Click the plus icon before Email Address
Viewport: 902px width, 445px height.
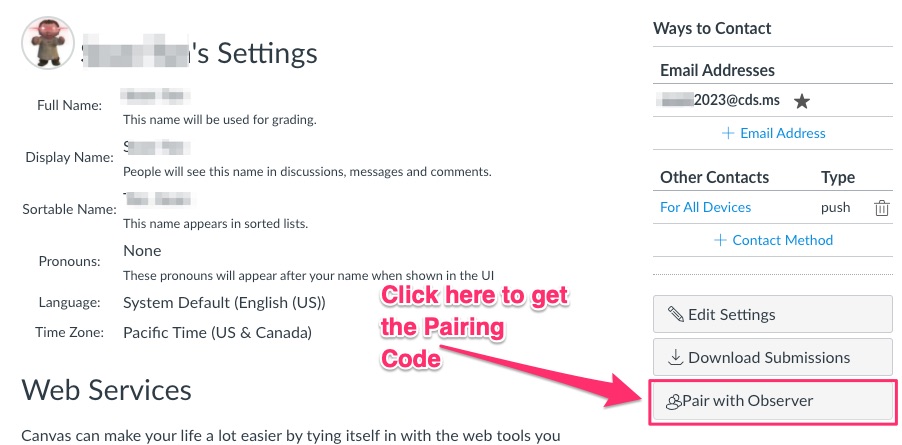pyautogui.click(x=728, y=133)
